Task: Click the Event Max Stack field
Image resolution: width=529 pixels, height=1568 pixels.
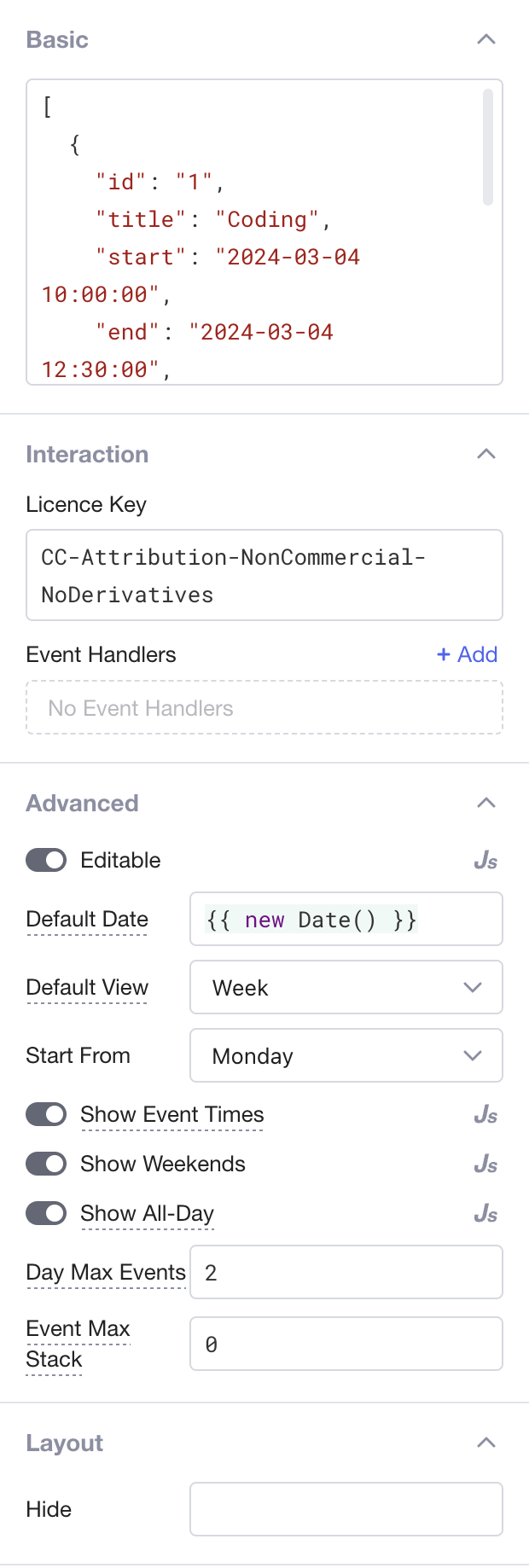Action: 346,1344
